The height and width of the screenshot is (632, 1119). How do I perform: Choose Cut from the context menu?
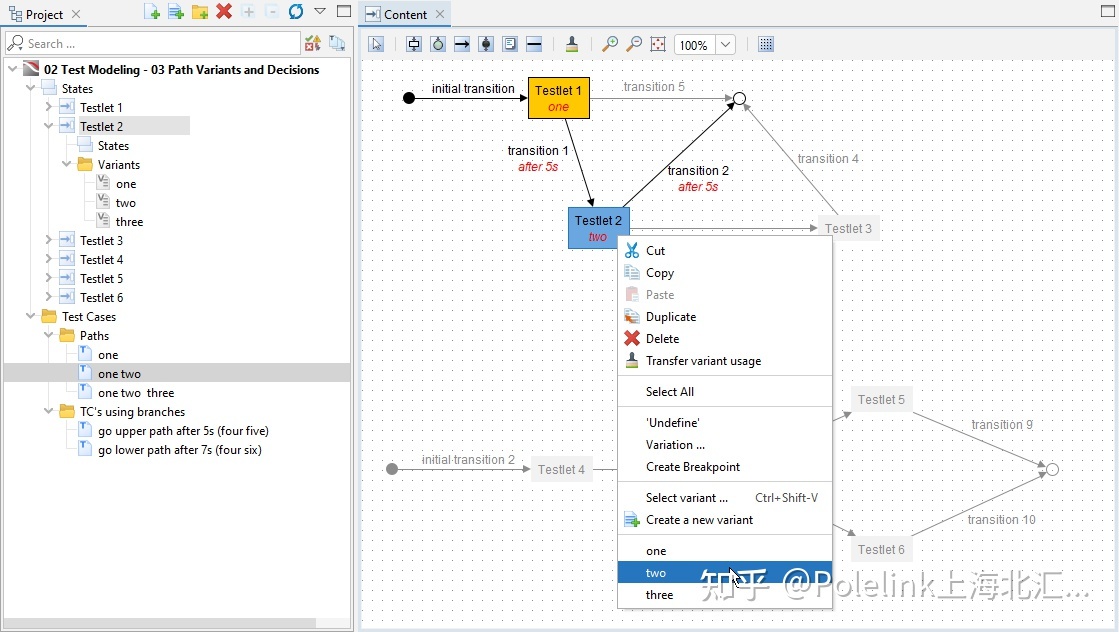point(724,250)
